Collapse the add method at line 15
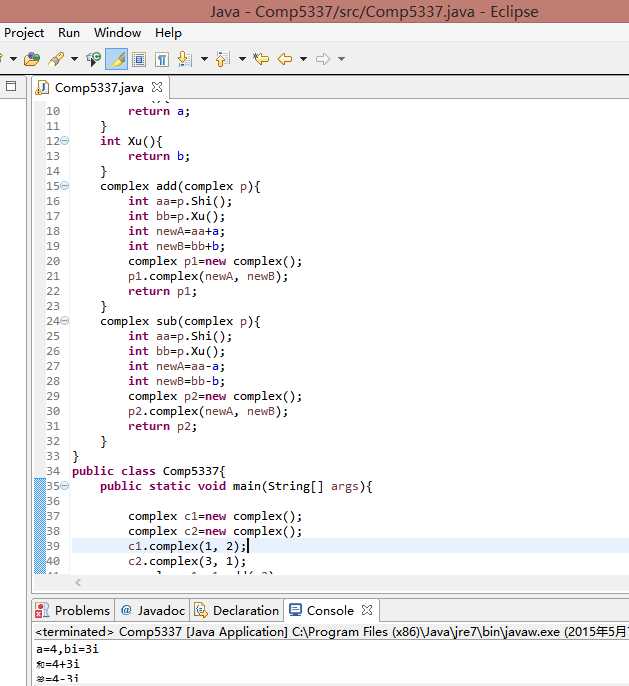The width and height of the screenshot is (629, 686). point(65,186)
